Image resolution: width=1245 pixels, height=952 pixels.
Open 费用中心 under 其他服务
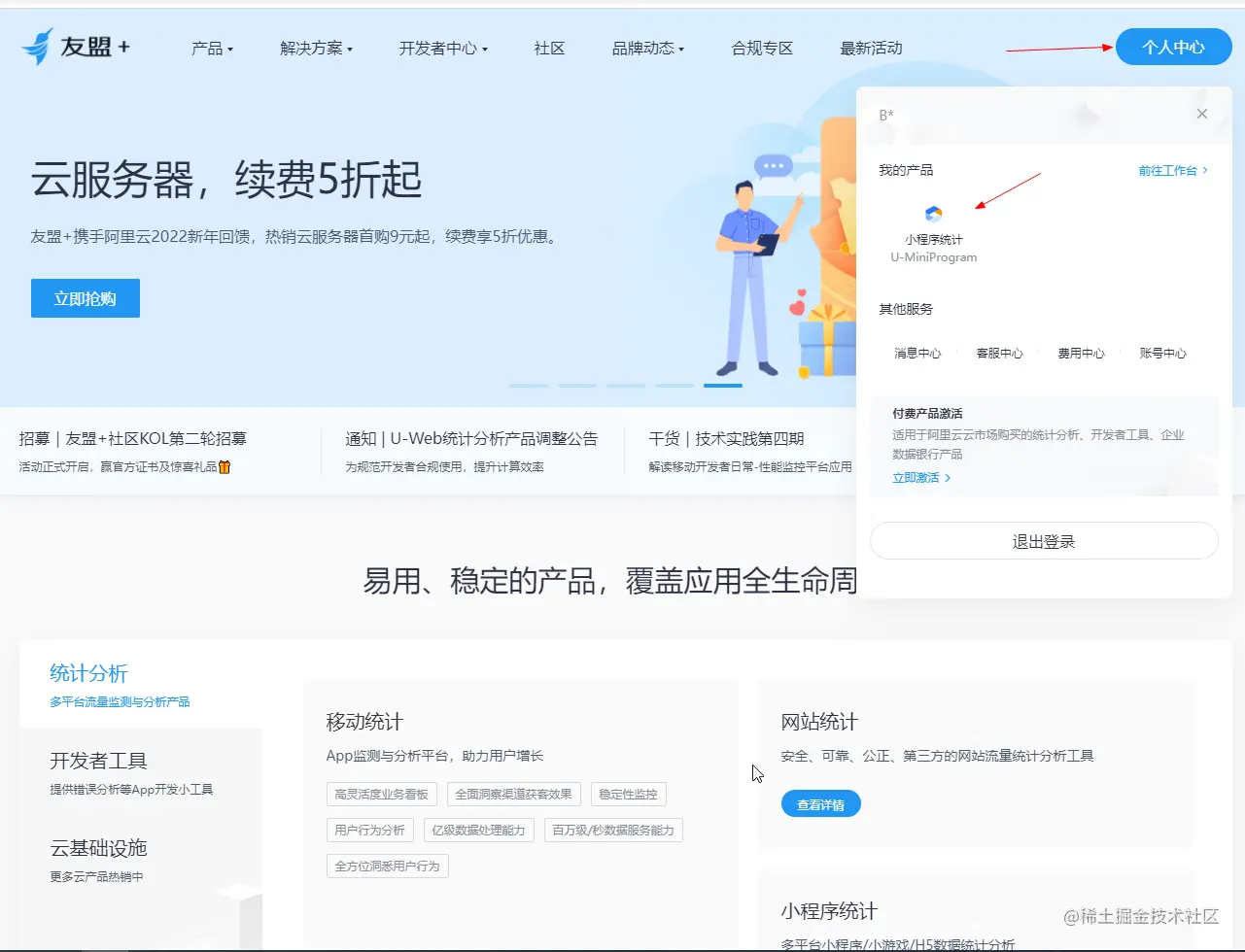[x=1081, y=354]
